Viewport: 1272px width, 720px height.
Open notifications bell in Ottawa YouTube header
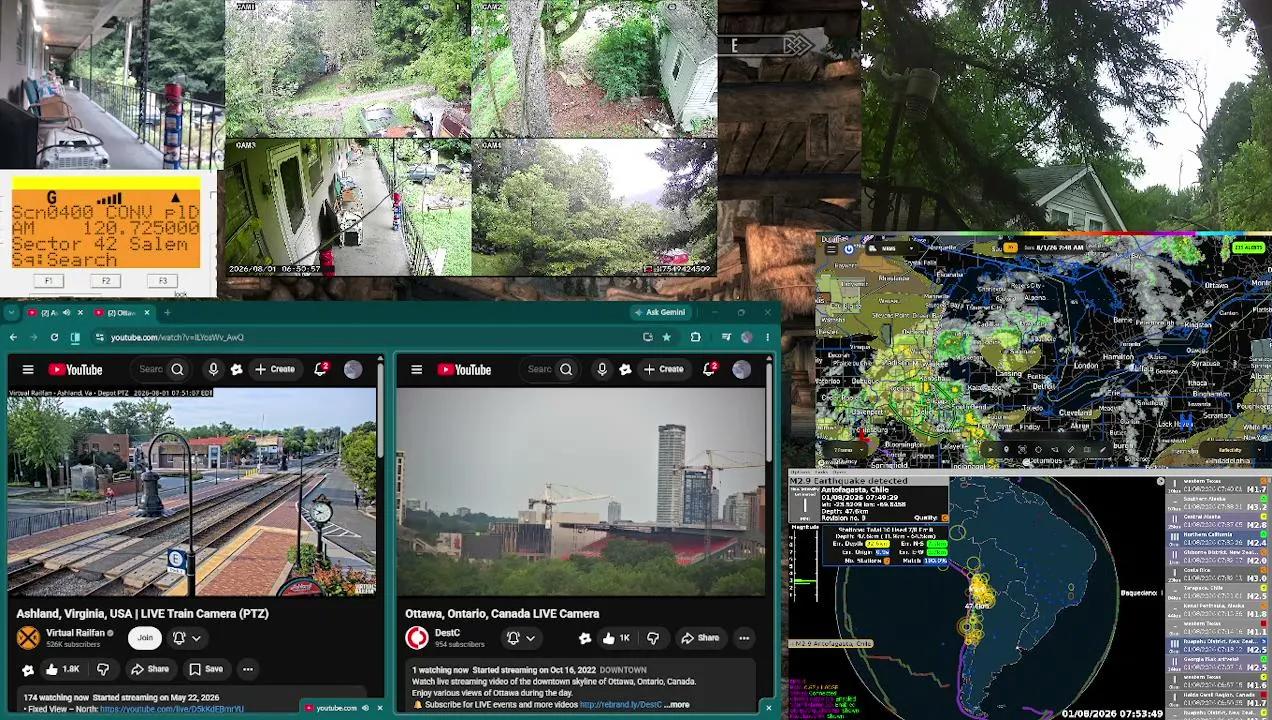[709, 370]
